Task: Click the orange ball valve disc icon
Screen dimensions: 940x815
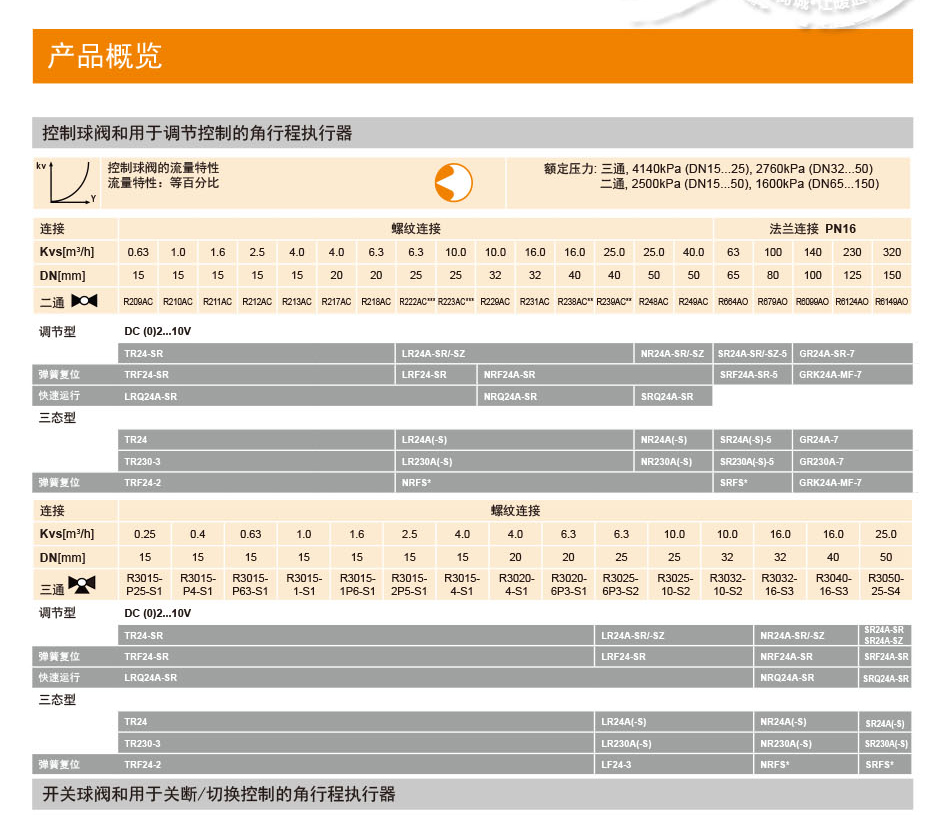Action: pyautogui.click(x=454, y=182)
